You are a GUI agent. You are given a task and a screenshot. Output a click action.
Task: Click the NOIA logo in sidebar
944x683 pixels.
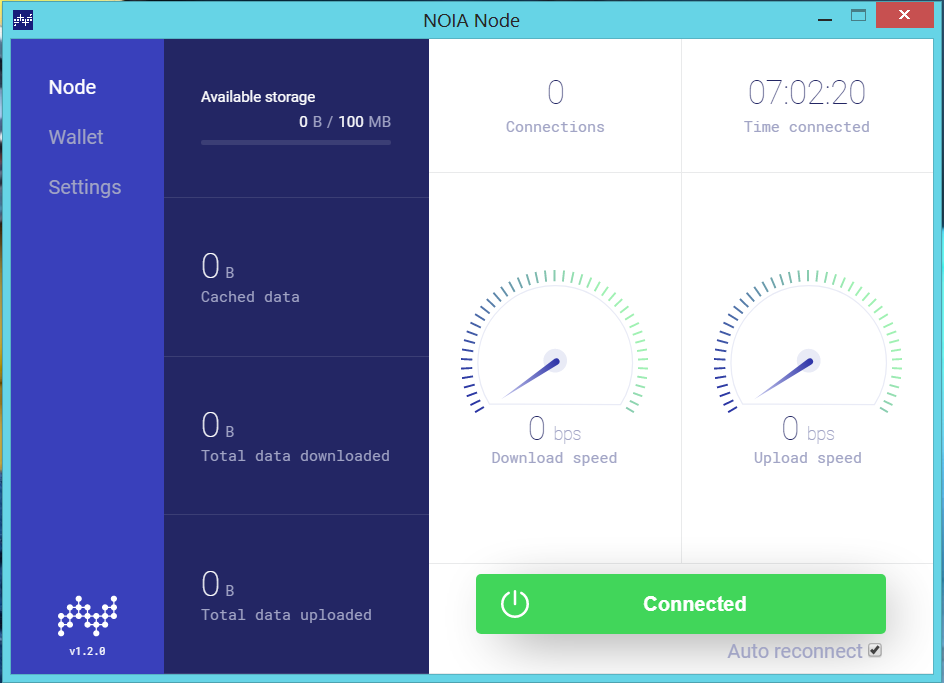(87, 616)
